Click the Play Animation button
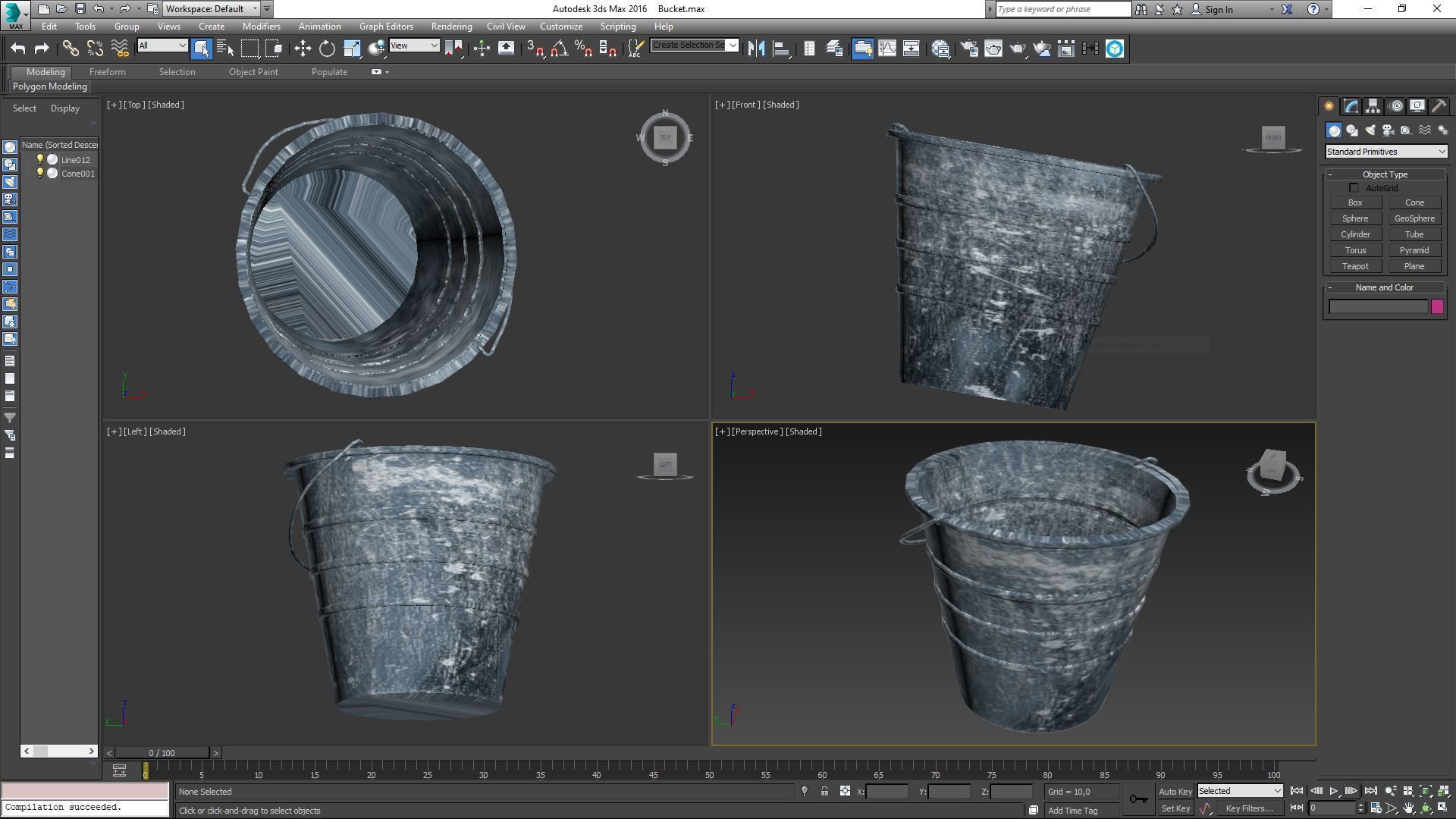Viewport: 1456px width, 819px height. point(1333,791)
